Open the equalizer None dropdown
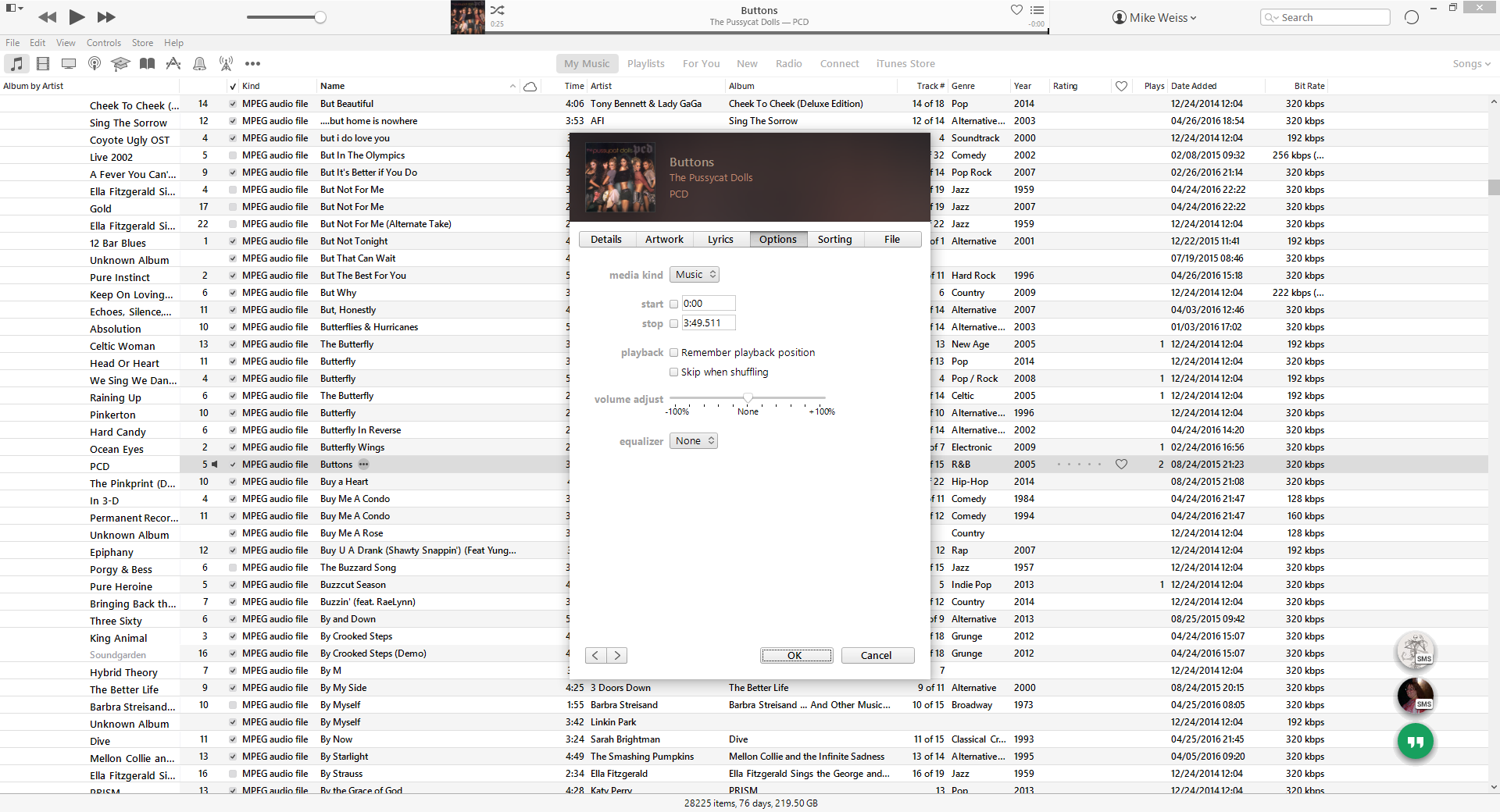Image resolution: width=1500 pixels, height=812 pixels. click(x=694, y=441)
